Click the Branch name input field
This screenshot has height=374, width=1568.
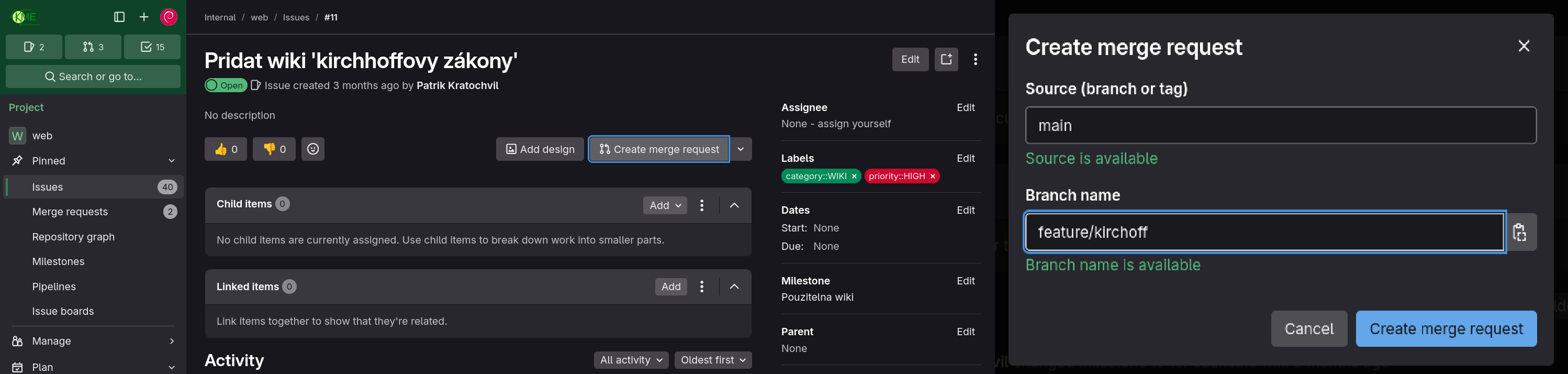point(1264,232)
